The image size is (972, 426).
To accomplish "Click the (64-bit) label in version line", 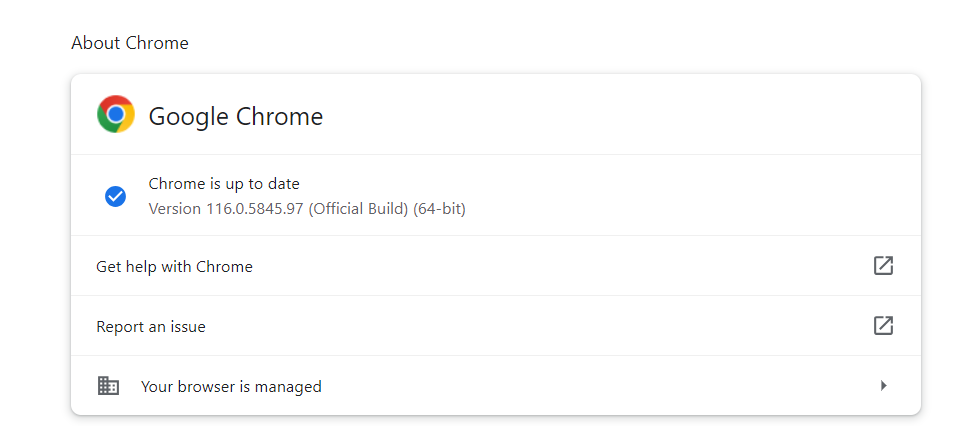I will [440, 209].
